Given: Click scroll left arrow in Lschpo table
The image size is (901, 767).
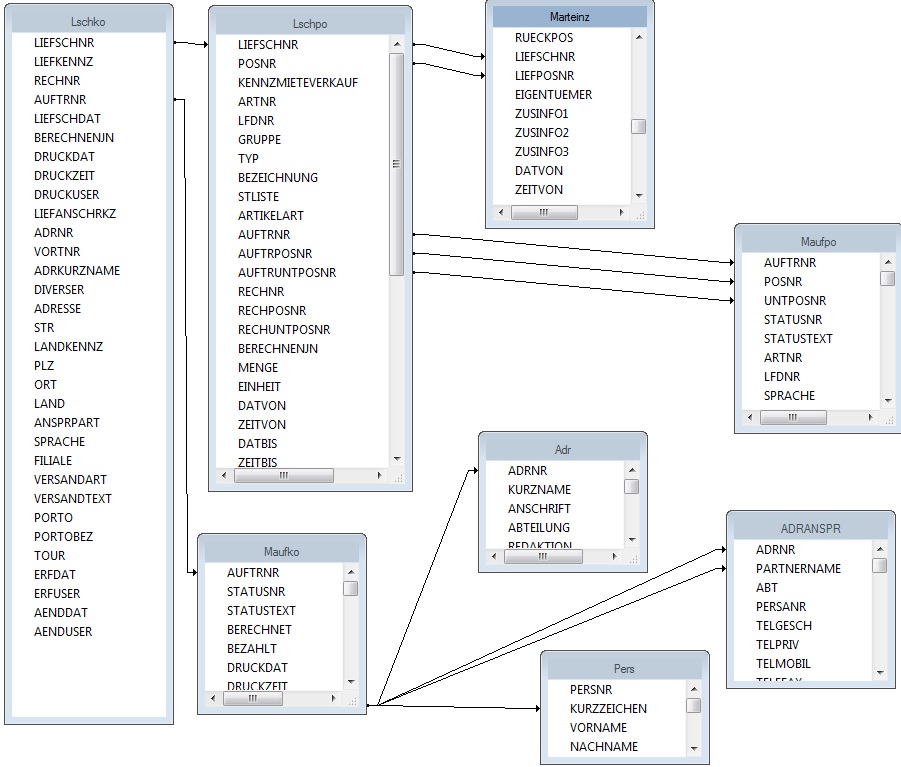Looking at the screenshot, I should click(224, 475).
